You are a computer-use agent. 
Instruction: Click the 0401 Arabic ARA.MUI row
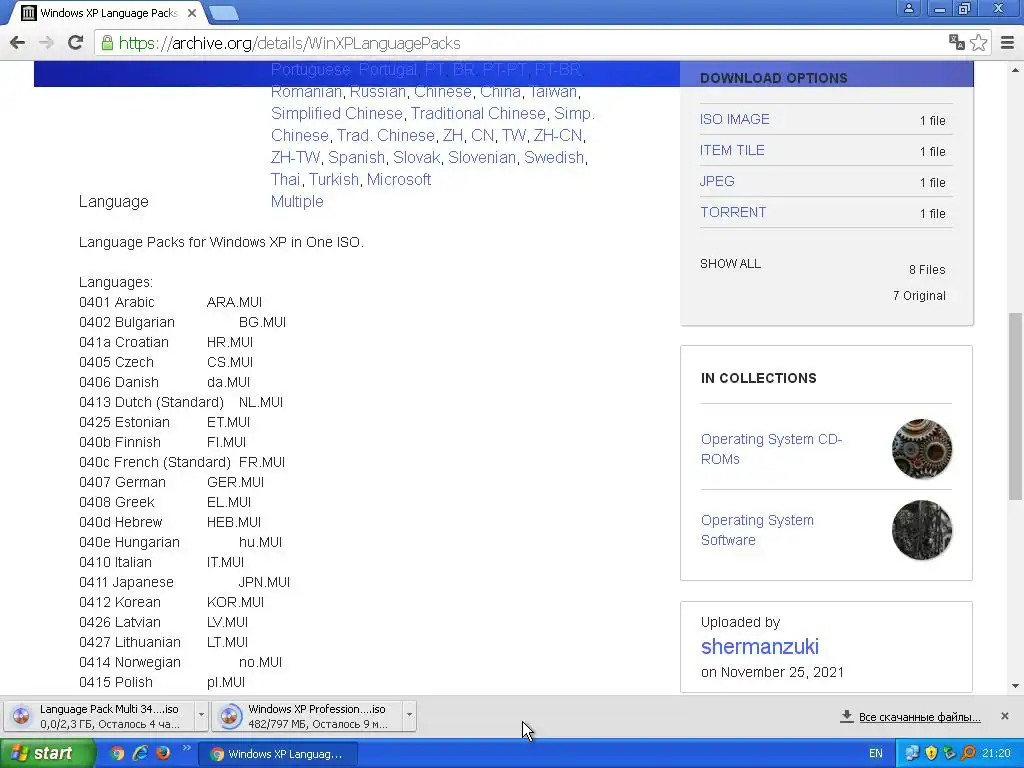click(170, 302)
